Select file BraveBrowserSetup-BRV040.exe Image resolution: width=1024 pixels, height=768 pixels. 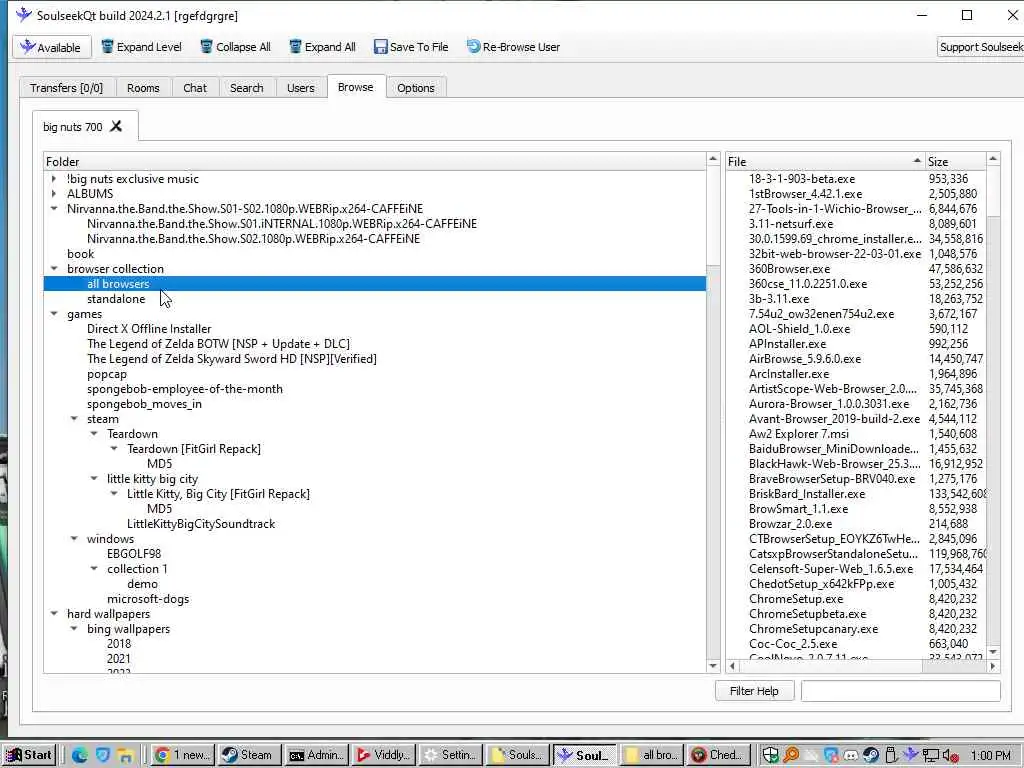click(832, 479)
